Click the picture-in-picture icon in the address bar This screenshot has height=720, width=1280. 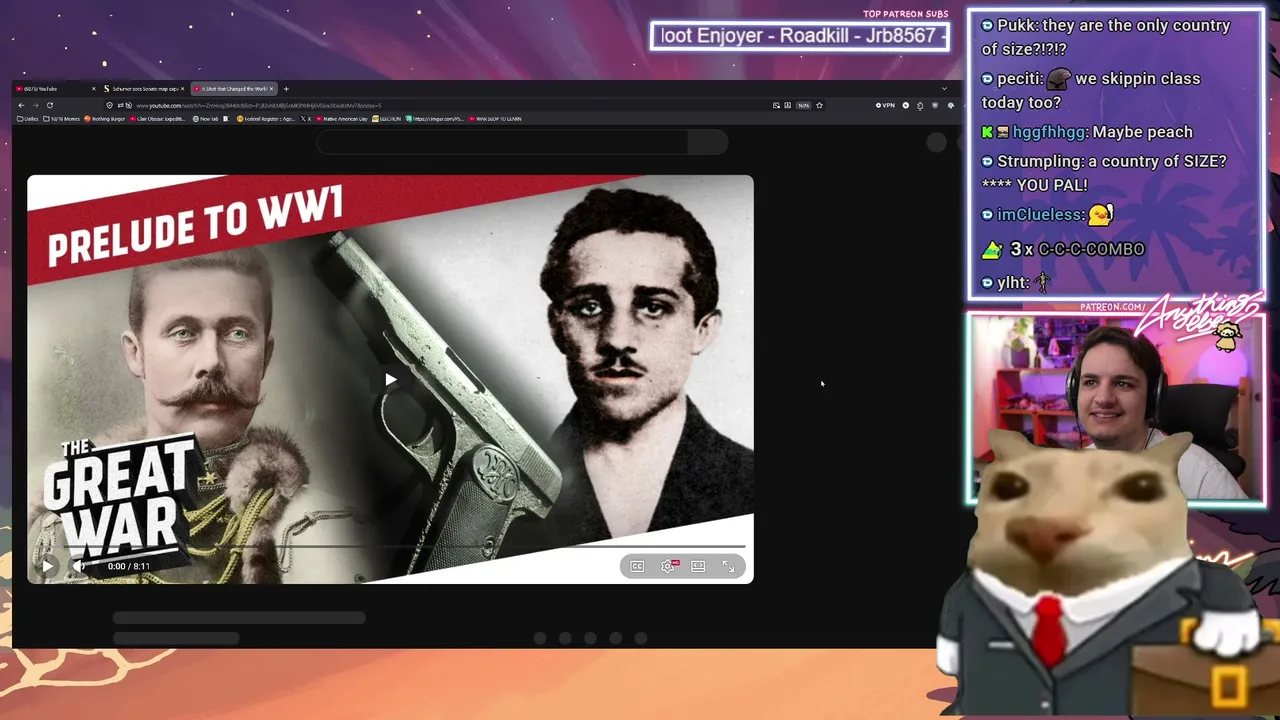click(x=776, y=105)
